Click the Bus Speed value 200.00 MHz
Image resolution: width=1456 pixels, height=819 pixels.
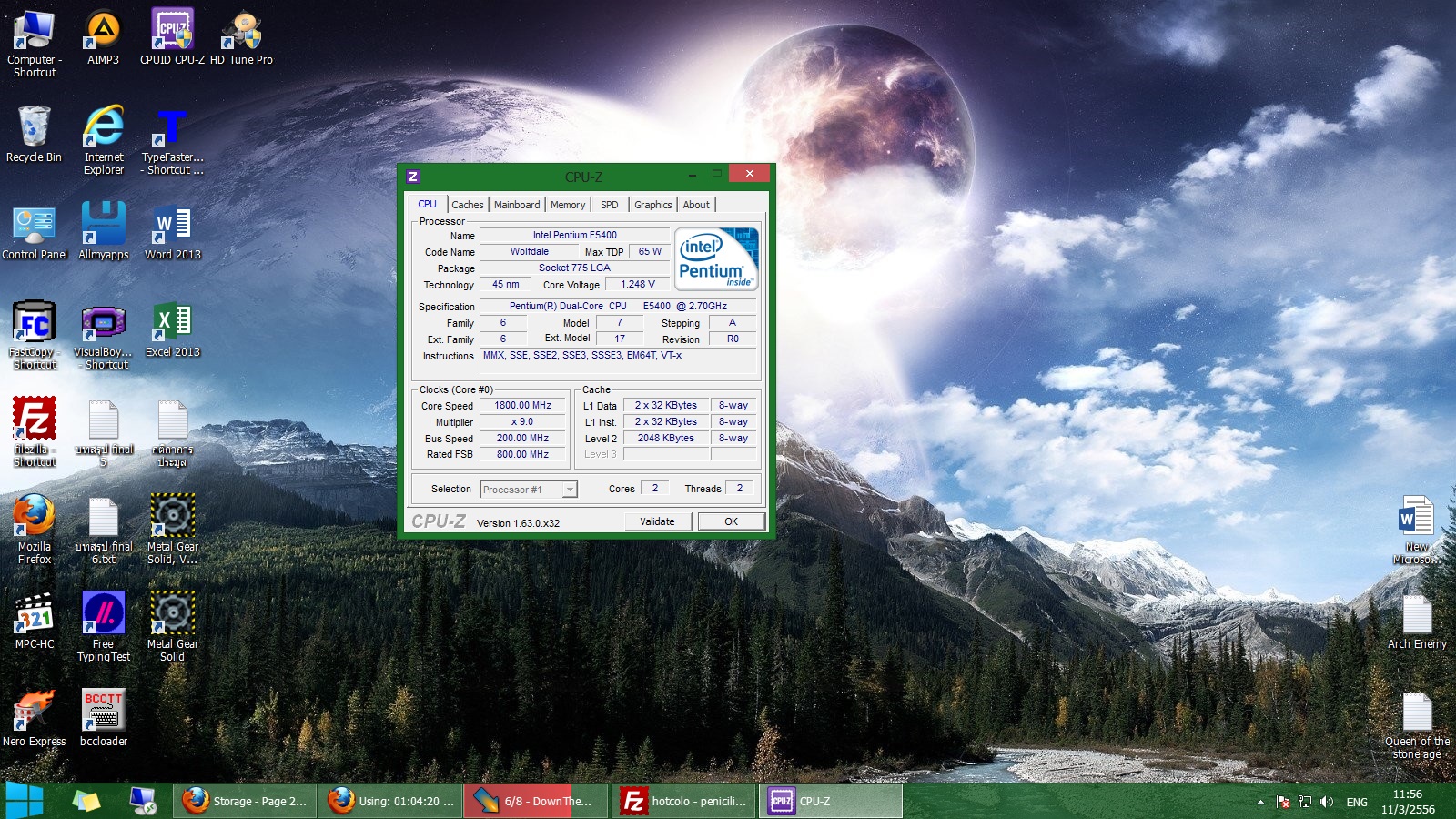coord(523,439)
